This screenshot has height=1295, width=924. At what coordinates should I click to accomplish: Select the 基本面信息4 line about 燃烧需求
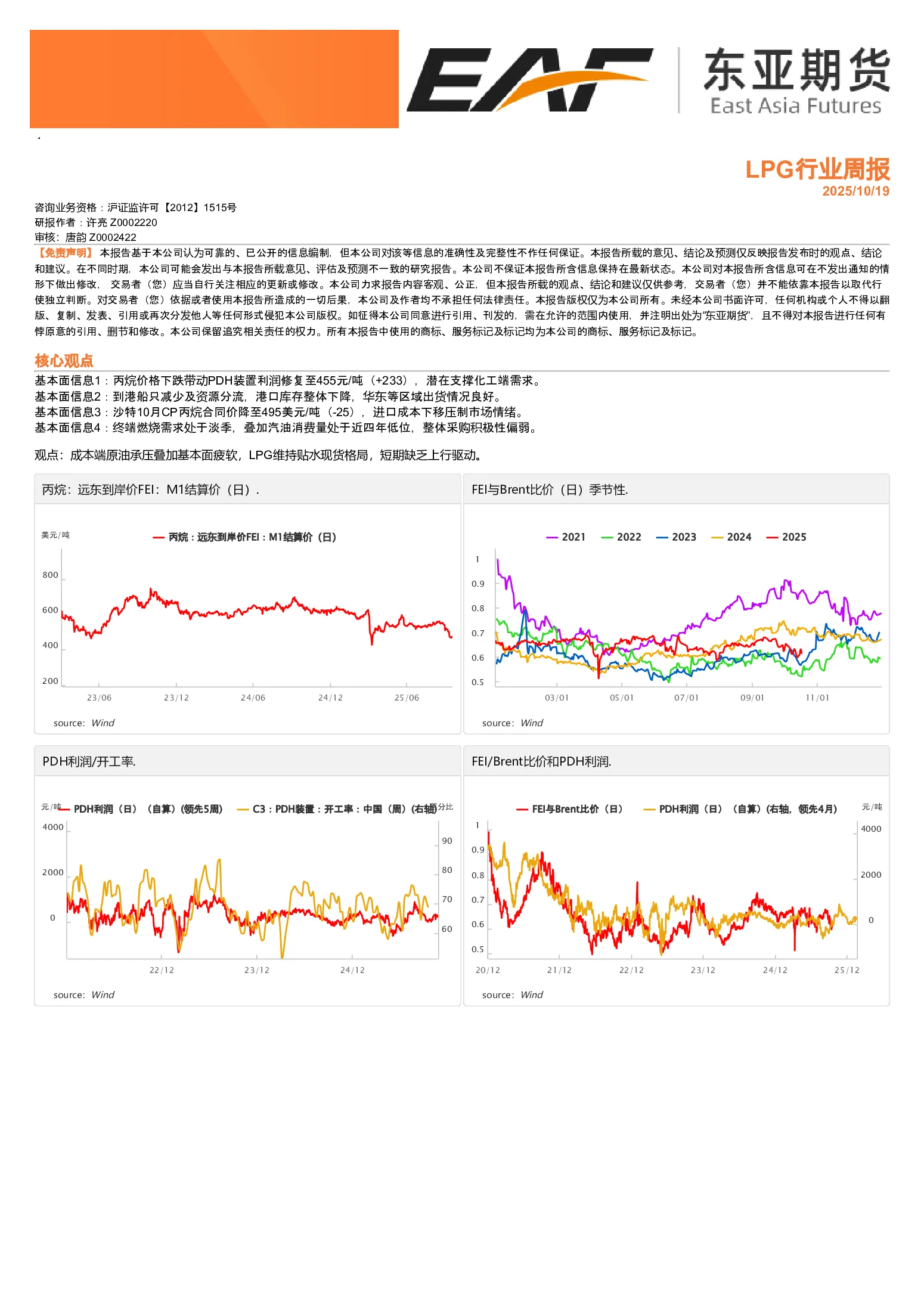pos(286,427)
